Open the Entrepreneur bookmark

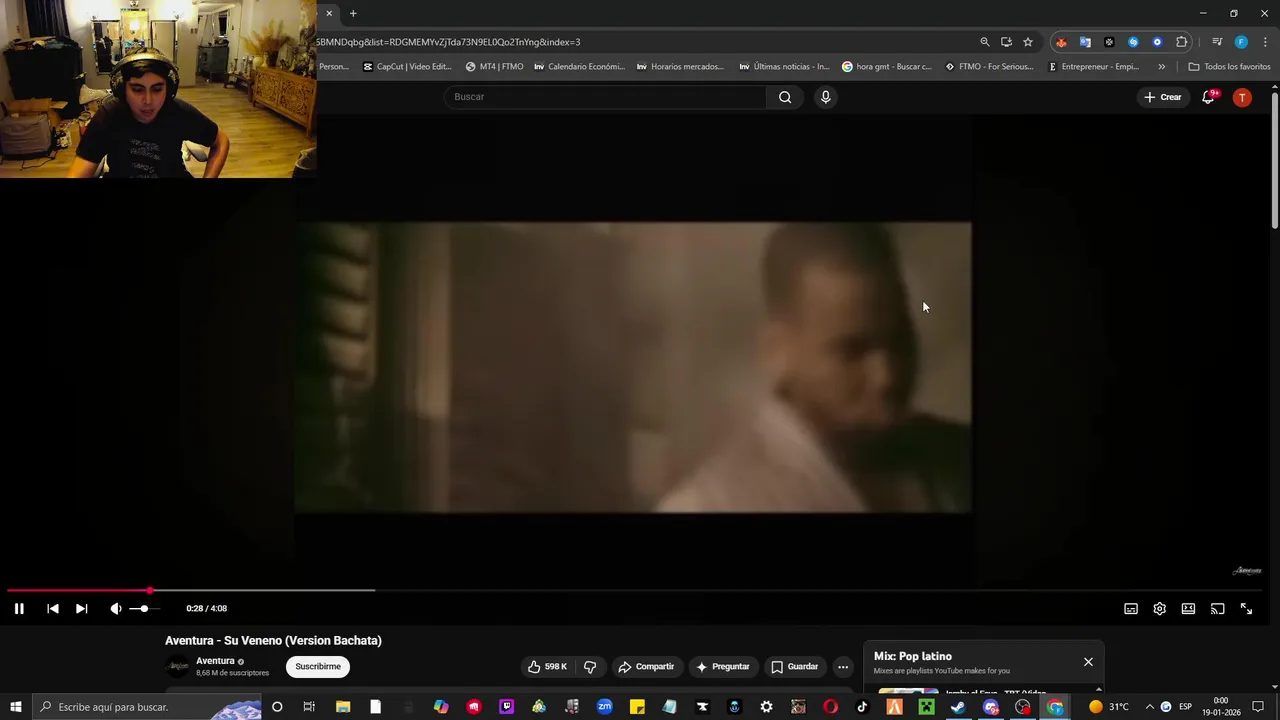1093,67
